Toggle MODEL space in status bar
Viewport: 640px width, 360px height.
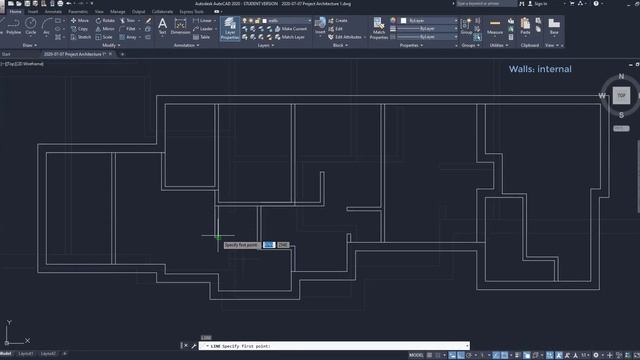416,356
